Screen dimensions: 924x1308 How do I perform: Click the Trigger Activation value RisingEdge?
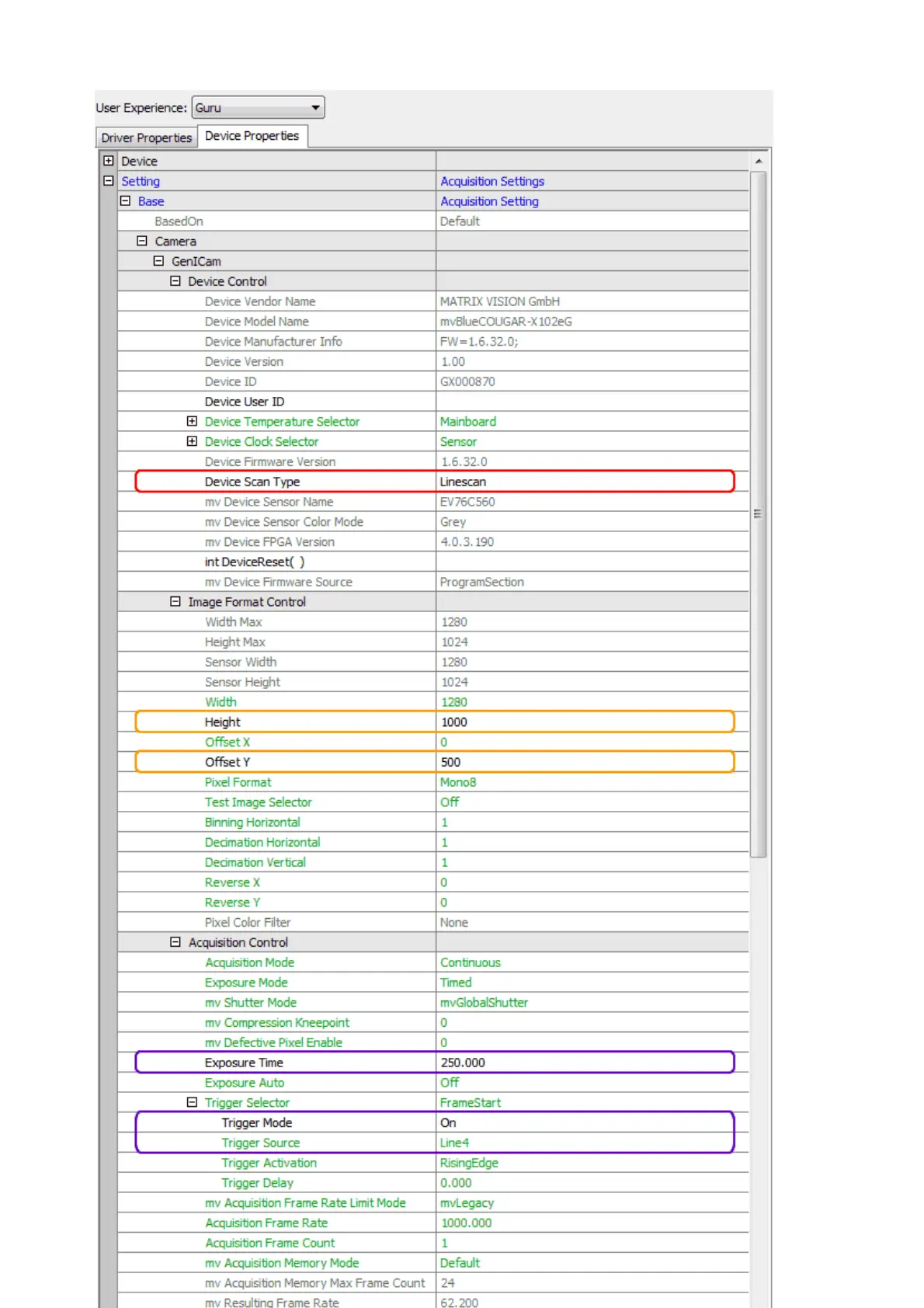[x=469, y=1163]
